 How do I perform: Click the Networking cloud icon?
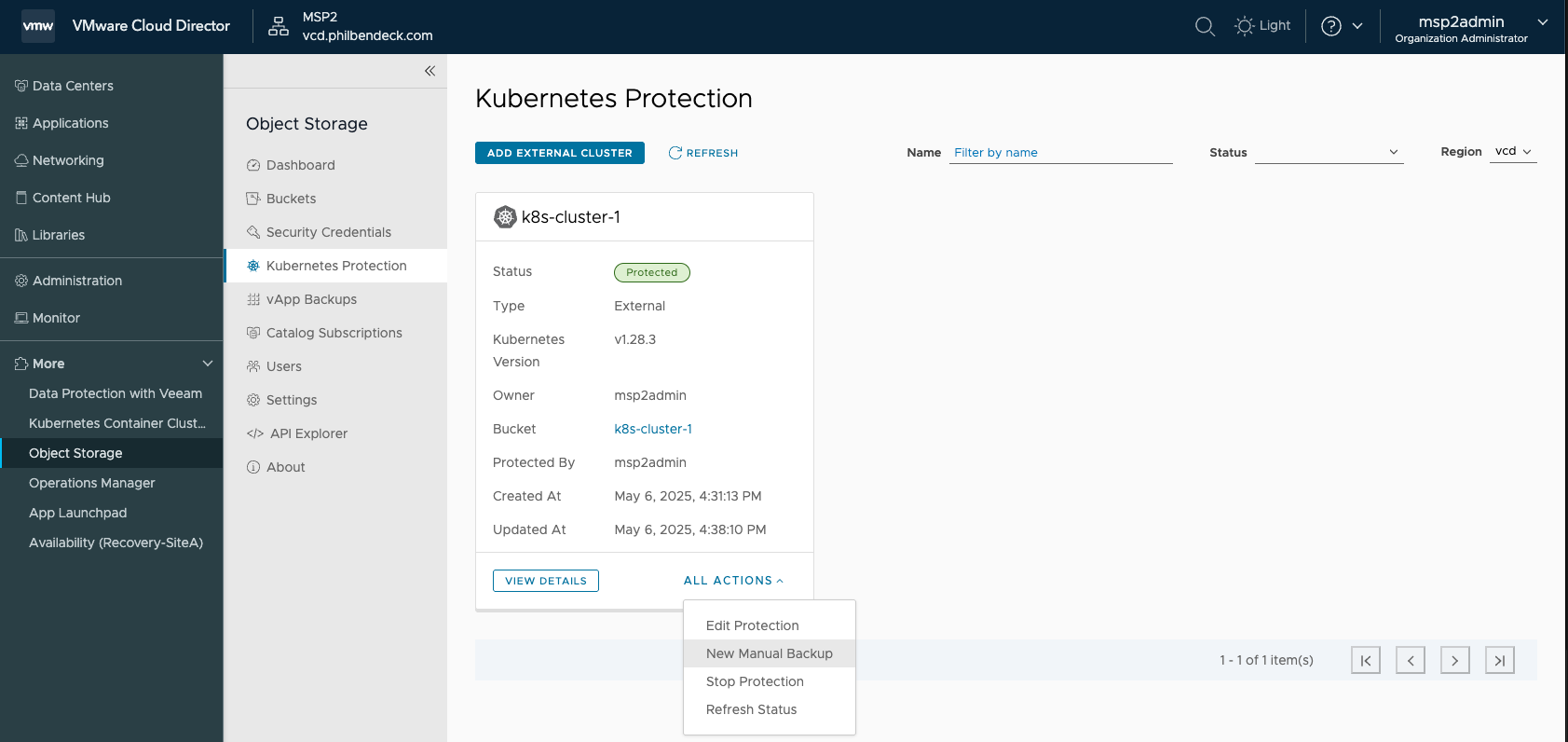21,160
